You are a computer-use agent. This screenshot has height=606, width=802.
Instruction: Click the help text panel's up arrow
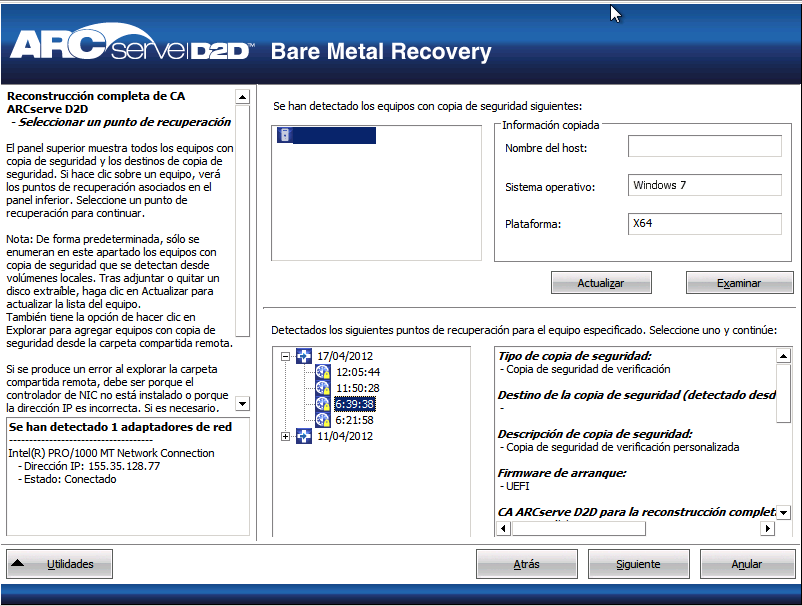click(242, 97)
